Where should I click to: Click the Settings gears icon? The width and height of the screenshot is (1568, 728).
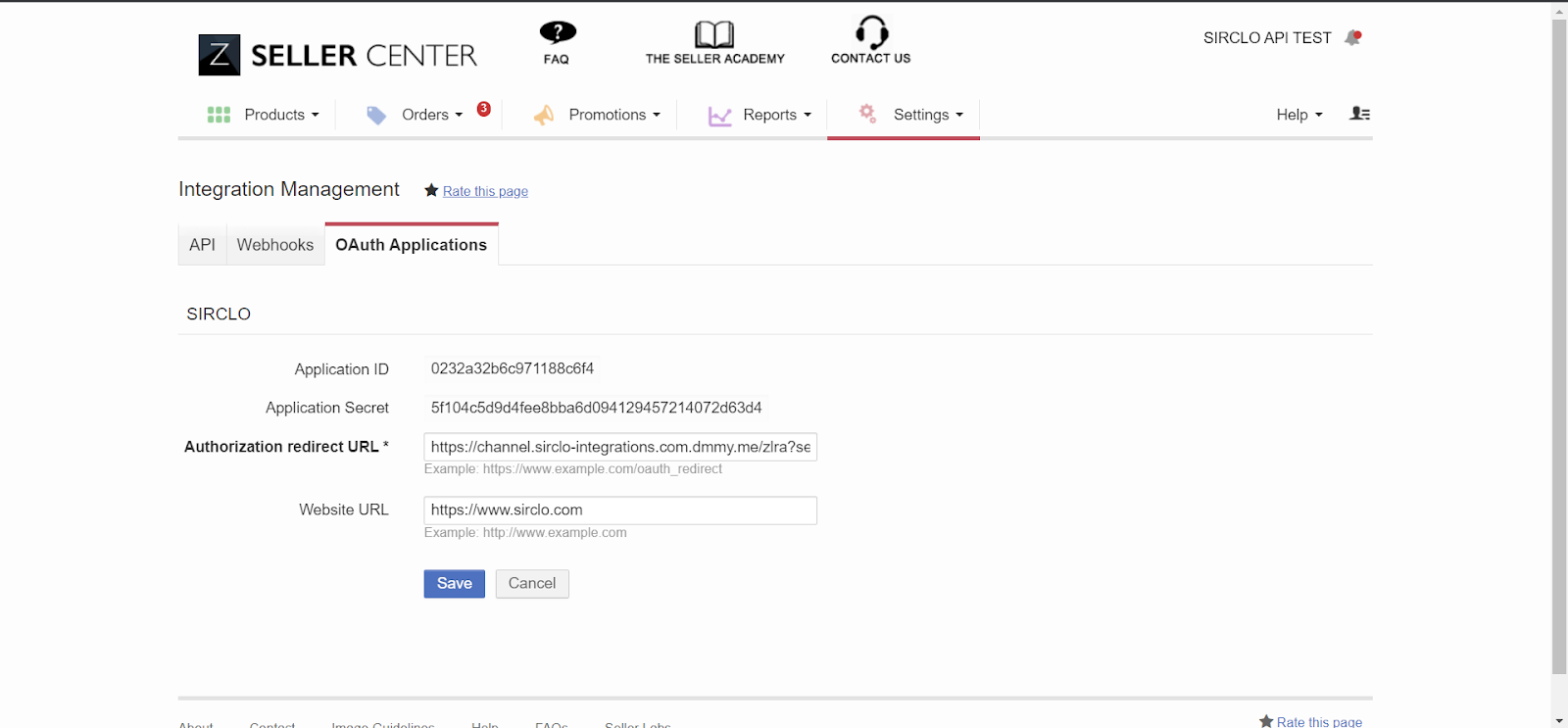click(867, 114)
